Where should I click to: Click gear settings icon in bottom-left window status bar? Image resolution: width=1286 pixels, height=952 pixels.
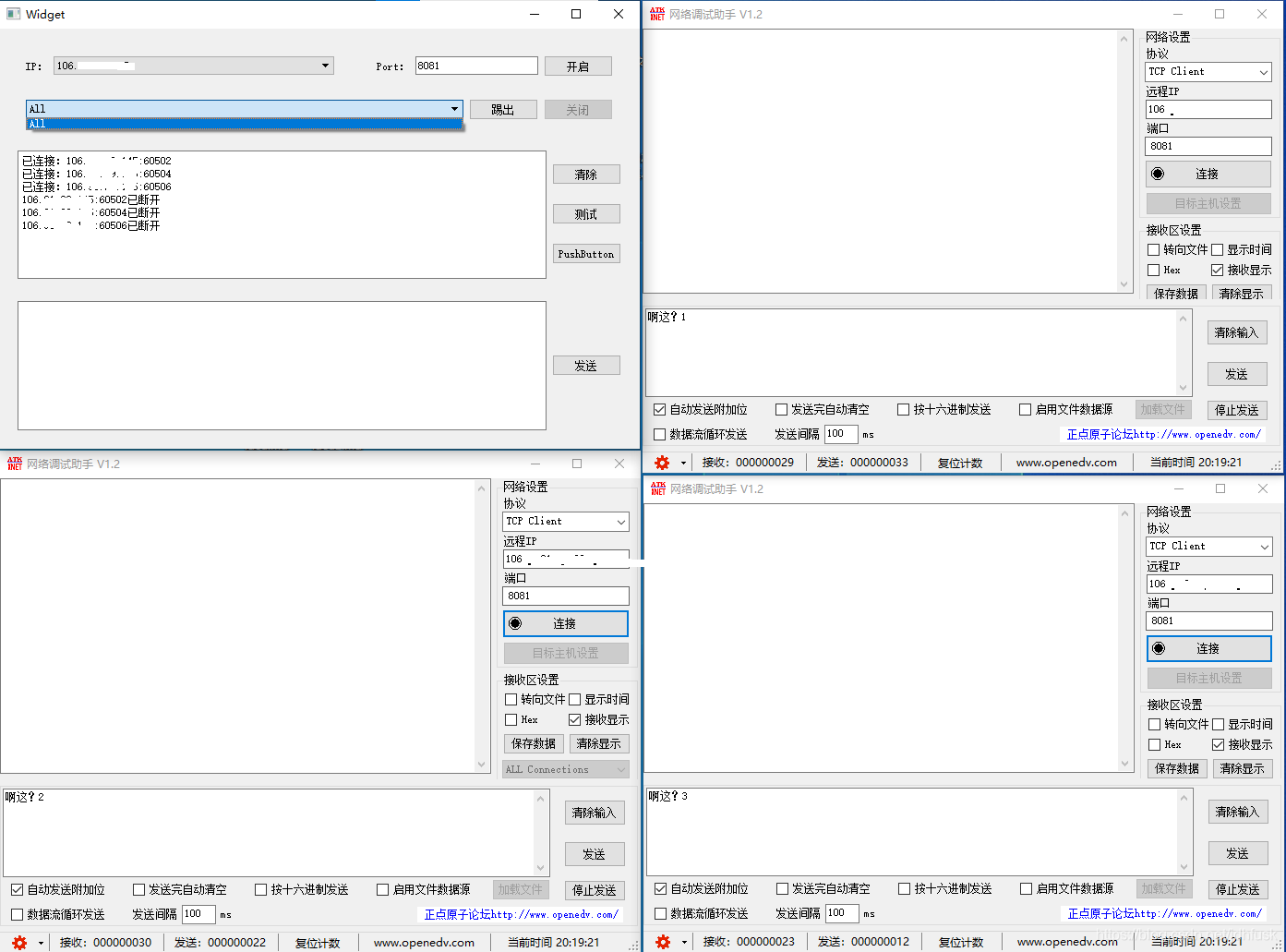click(x=19, y=943)
